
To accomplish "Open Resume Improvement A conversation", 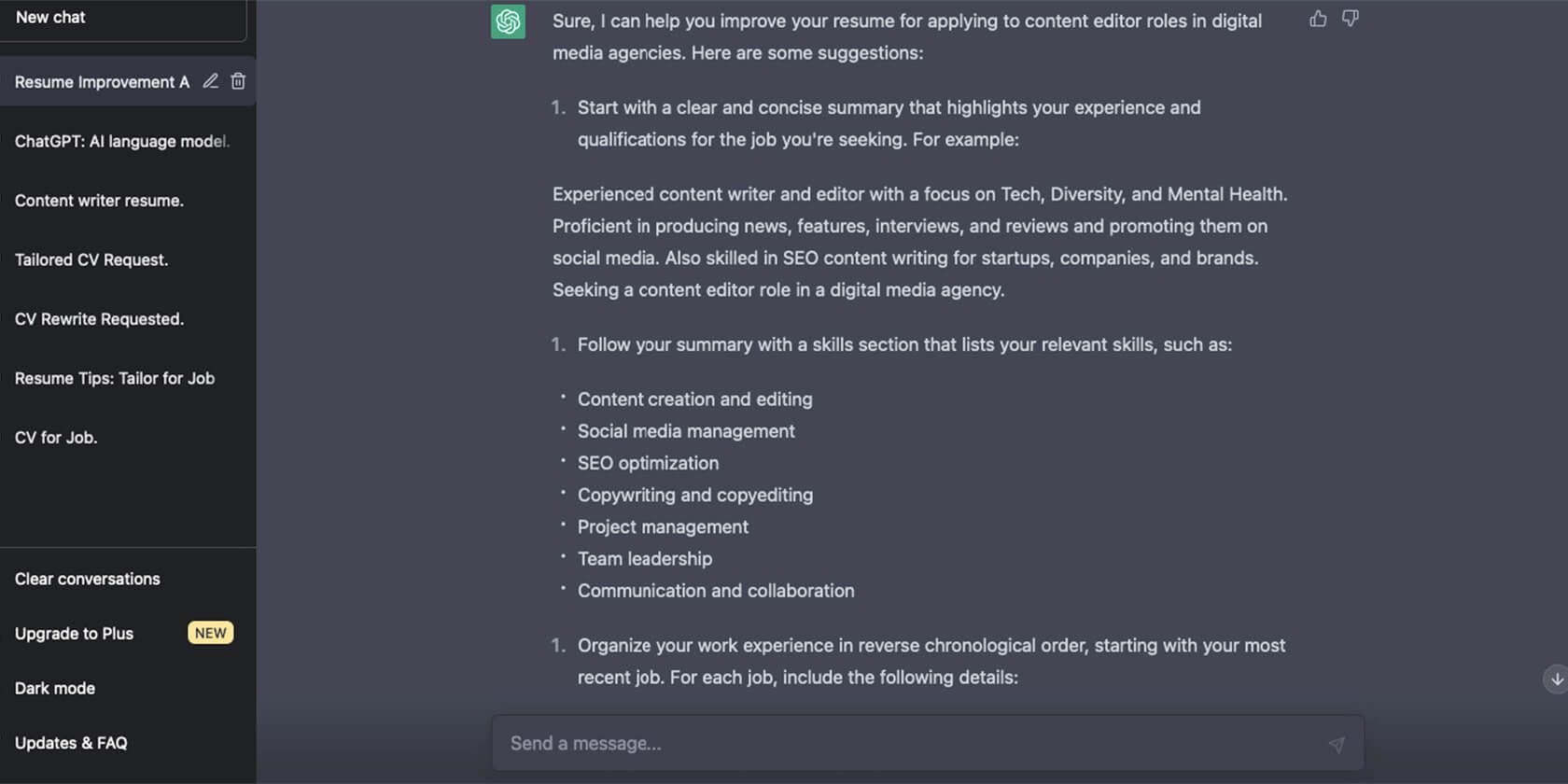I will [102, 82].
